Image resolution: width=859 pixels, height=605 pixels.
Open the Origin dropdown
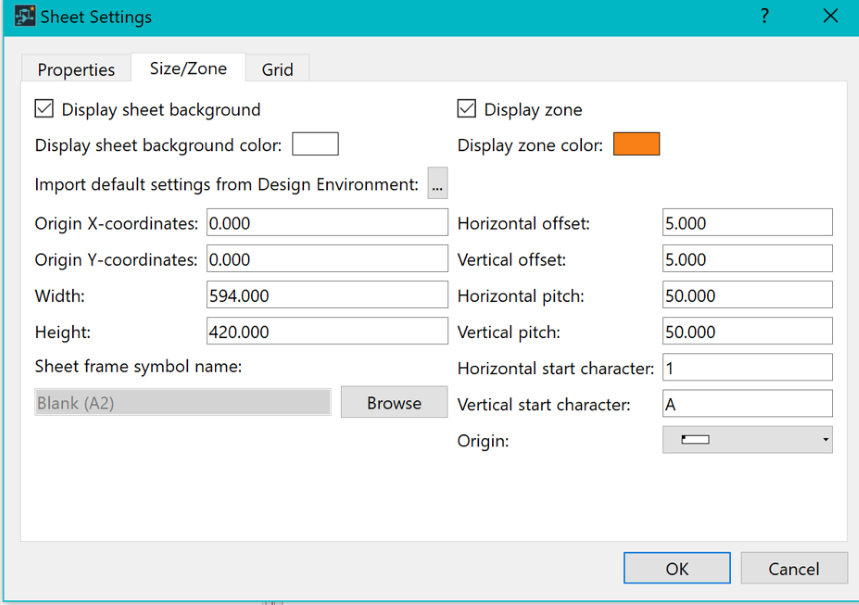click(747, 440)
